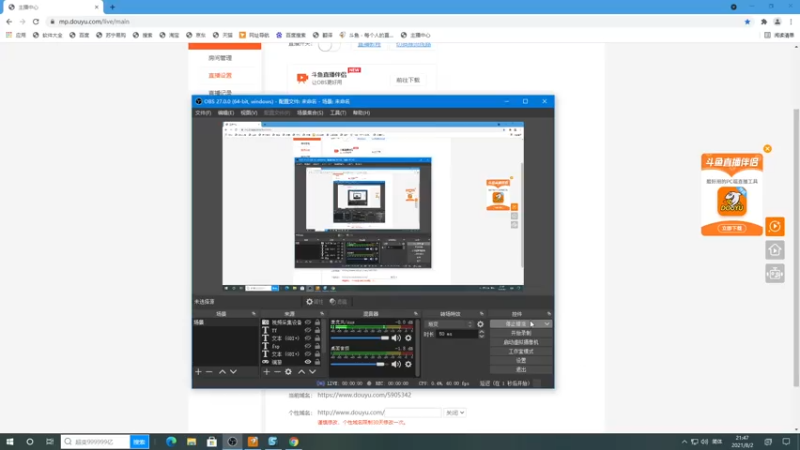Screen dimensions: 800x450
Task: Open OBS from the Windows taskbar
Action: tap(232, 442)
